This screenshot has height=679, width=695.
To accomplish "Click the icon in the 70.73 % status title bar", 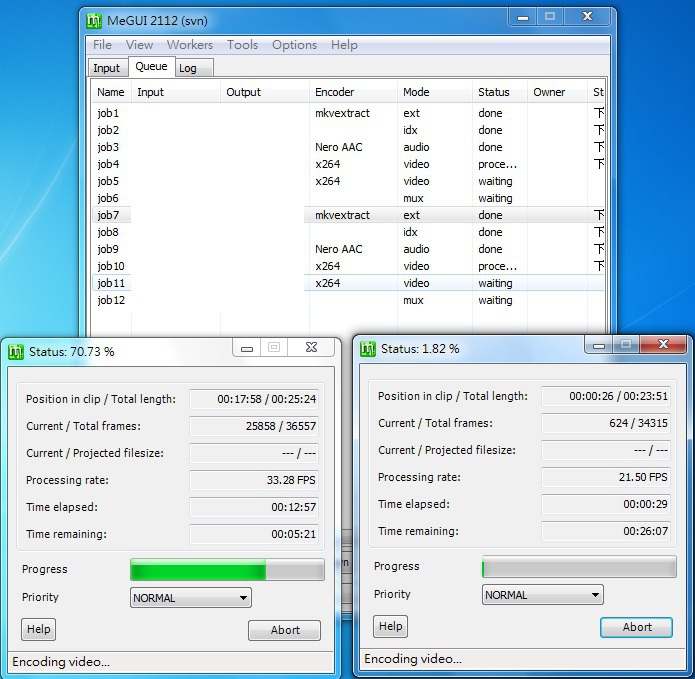I will 16,351.
